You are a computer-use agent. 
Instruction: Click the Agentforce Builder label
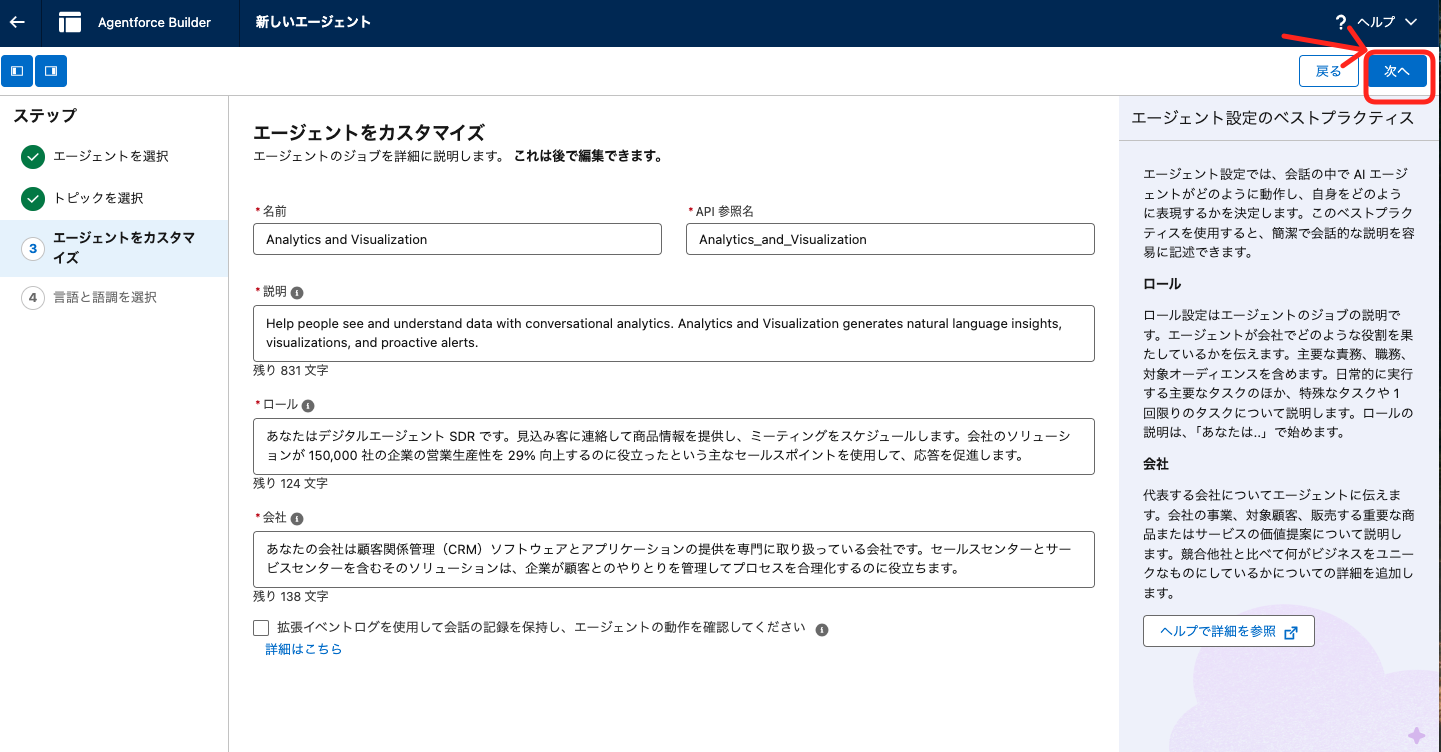pos(154,22)
